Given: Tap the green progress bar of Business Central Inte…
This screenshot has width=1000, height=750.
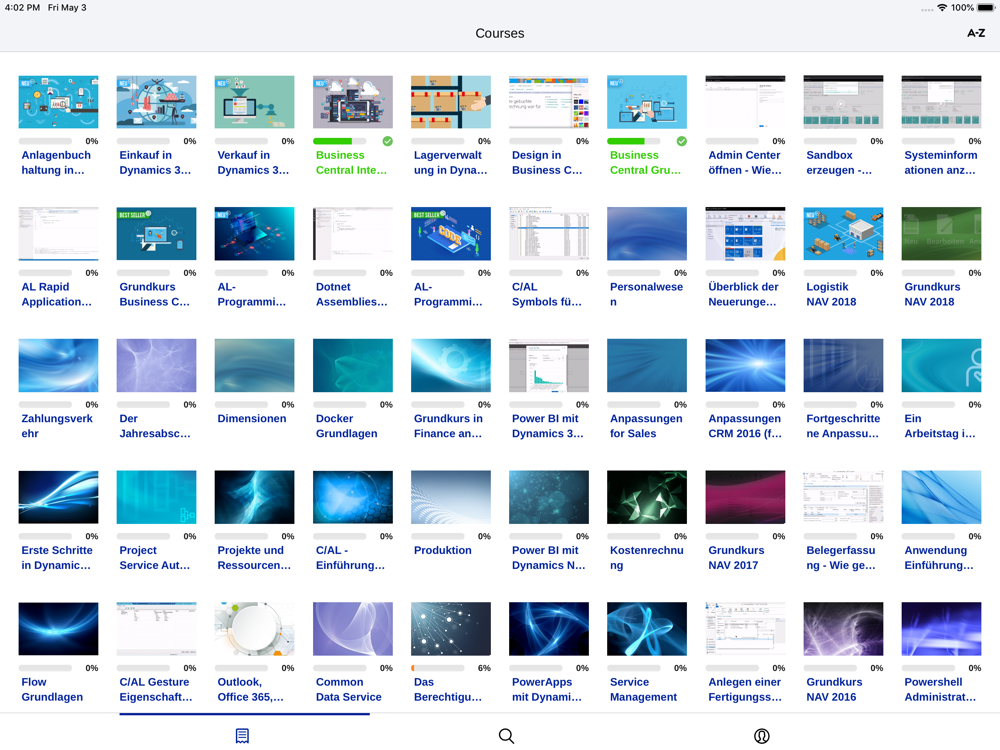Looking at the screenshot, I should (x=340, y=141).
